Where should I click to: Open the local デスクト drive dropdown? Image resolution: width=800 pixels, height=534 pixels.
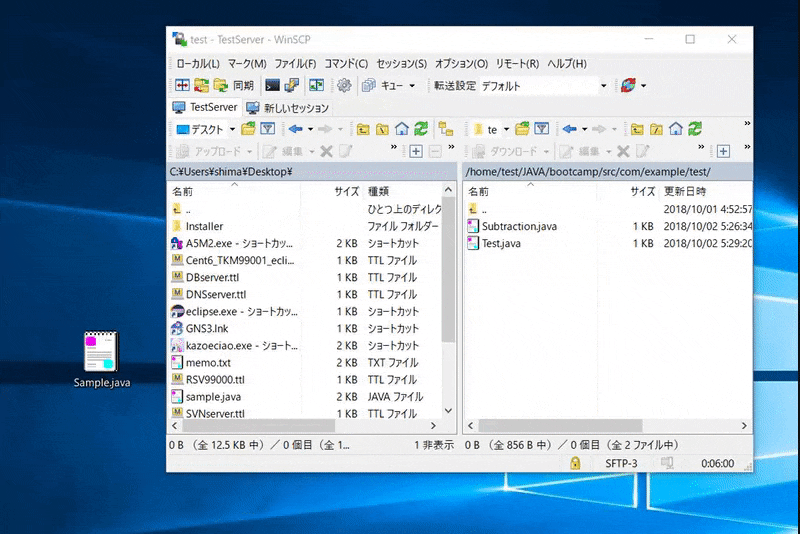coord(231,129)
